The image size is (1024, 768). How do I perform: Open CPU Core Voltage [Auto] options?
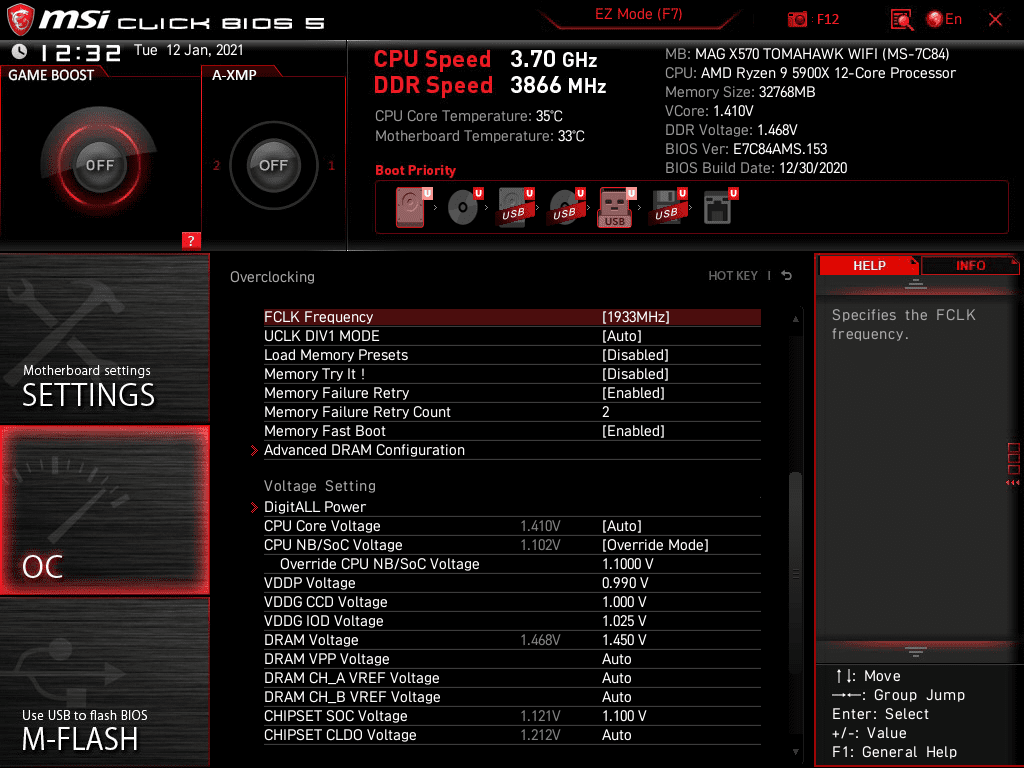point(512,526)
